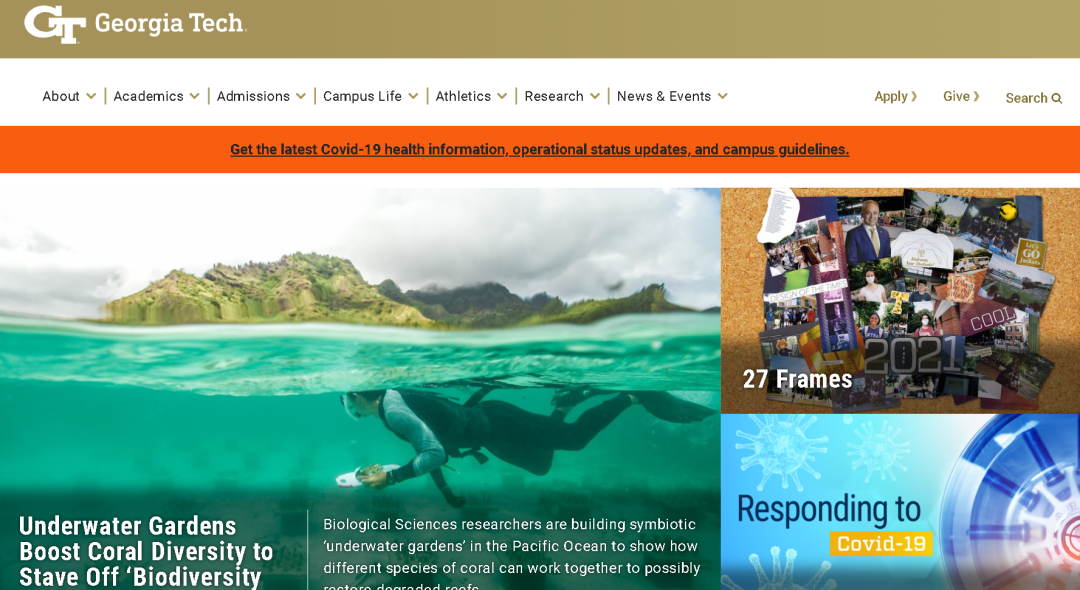Select the Campus Life menu item
The height and width of the screenshot is (590, 1080).
pos(362,96)
